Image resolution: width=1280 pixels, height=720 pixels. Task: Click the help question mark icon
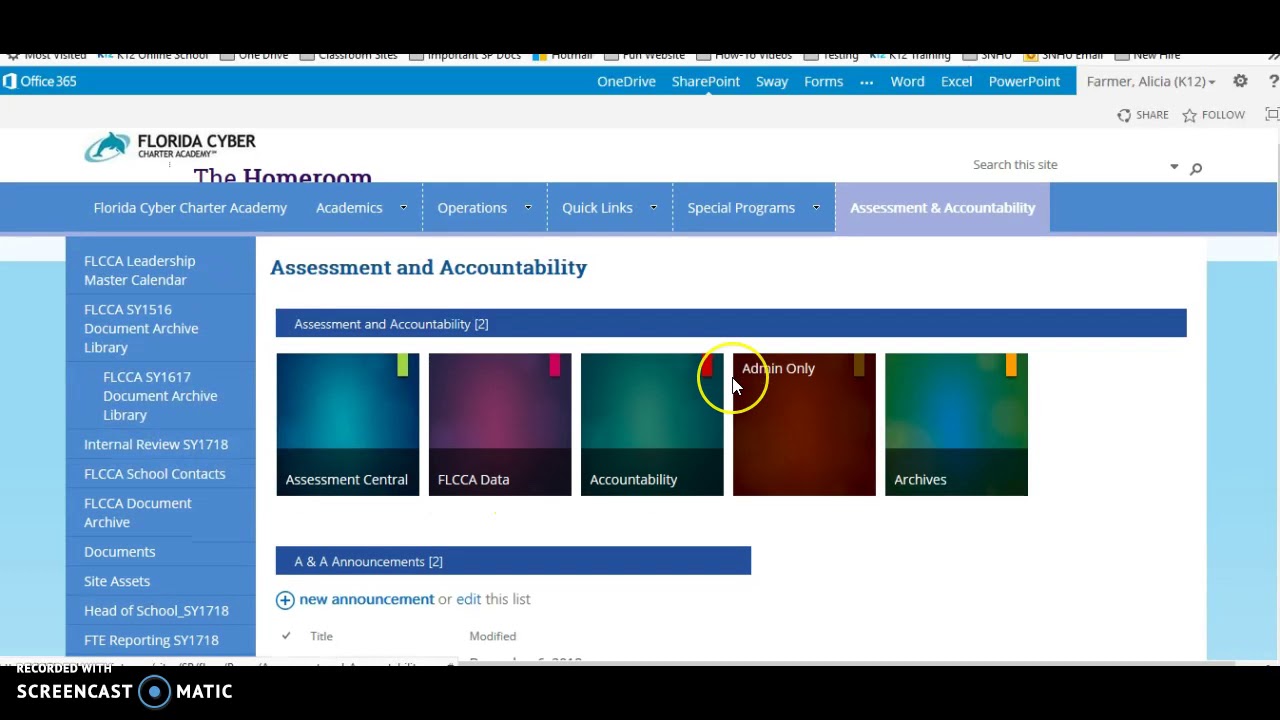[x=1273, y=81]
